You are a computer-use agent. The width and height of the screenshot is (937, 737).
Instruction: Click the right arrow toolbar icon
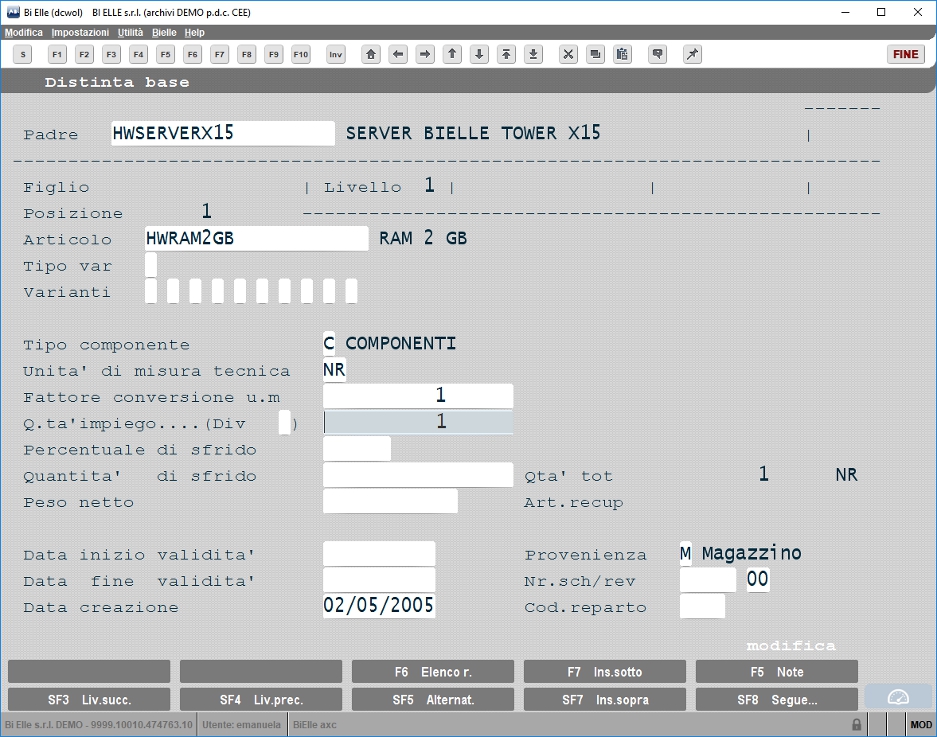(x=425, y=54)
